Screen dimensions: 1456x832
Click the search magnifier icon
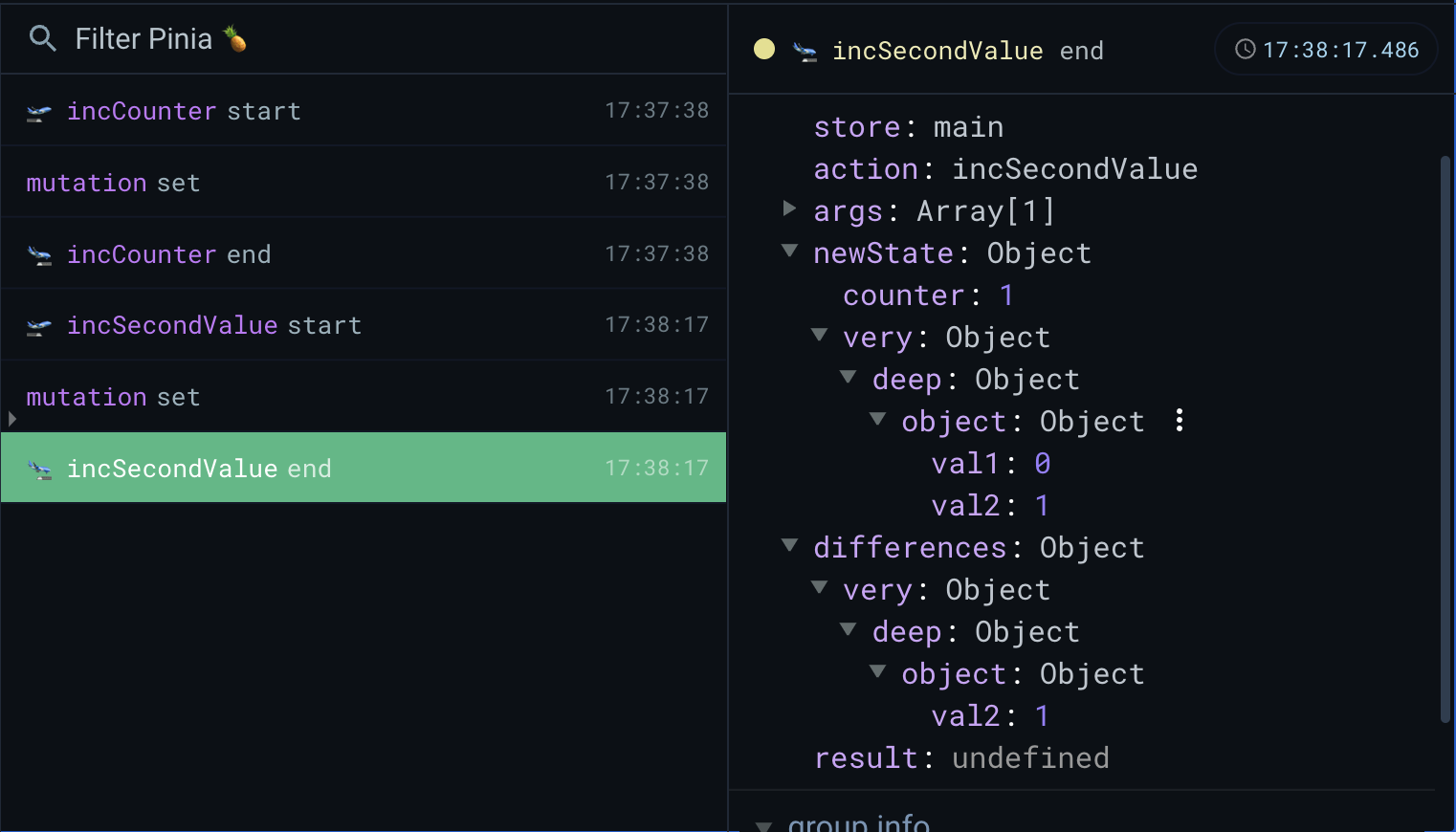42,38
